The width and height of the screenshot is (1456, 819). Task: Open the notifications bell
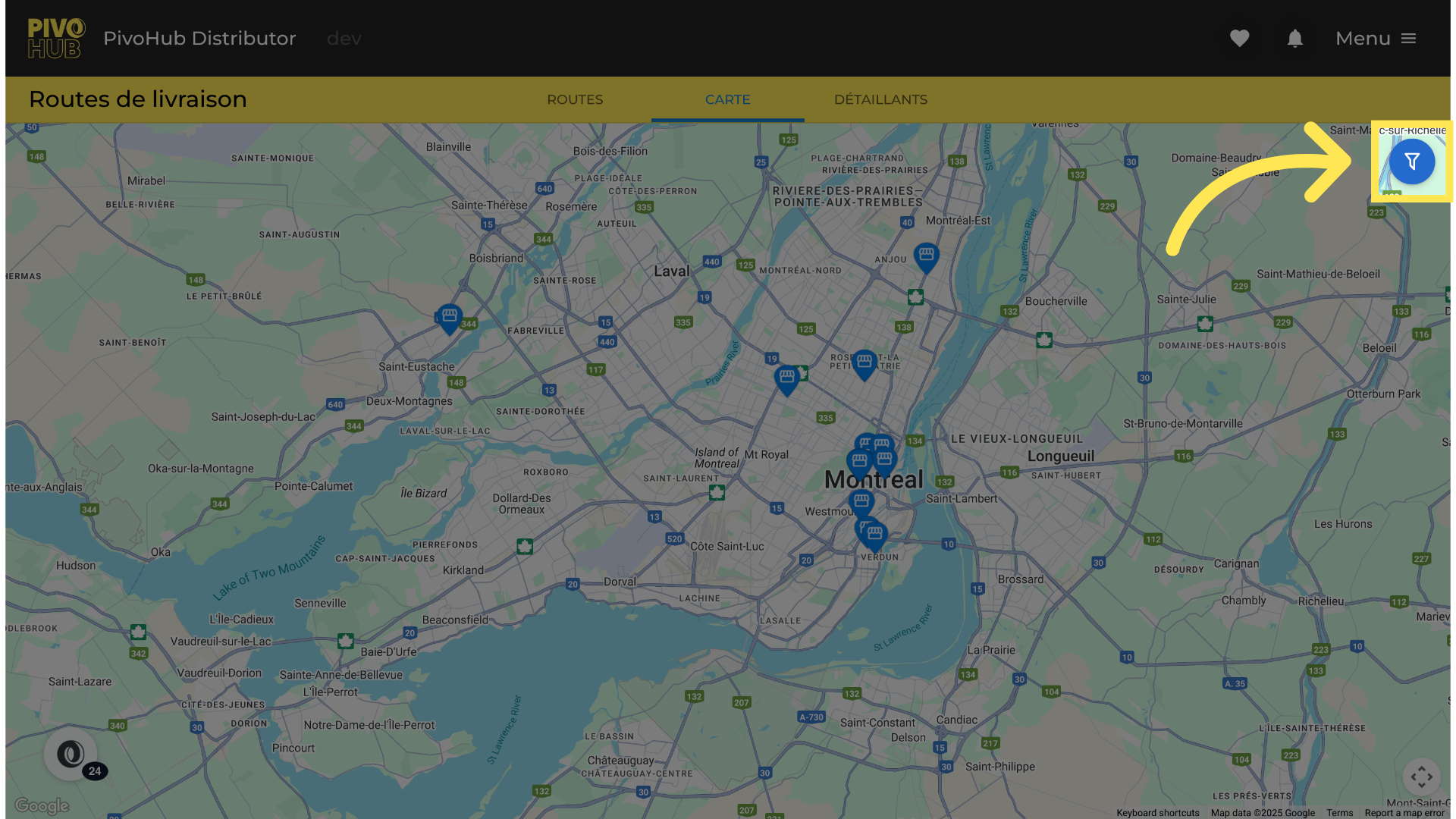[1294, 39]
